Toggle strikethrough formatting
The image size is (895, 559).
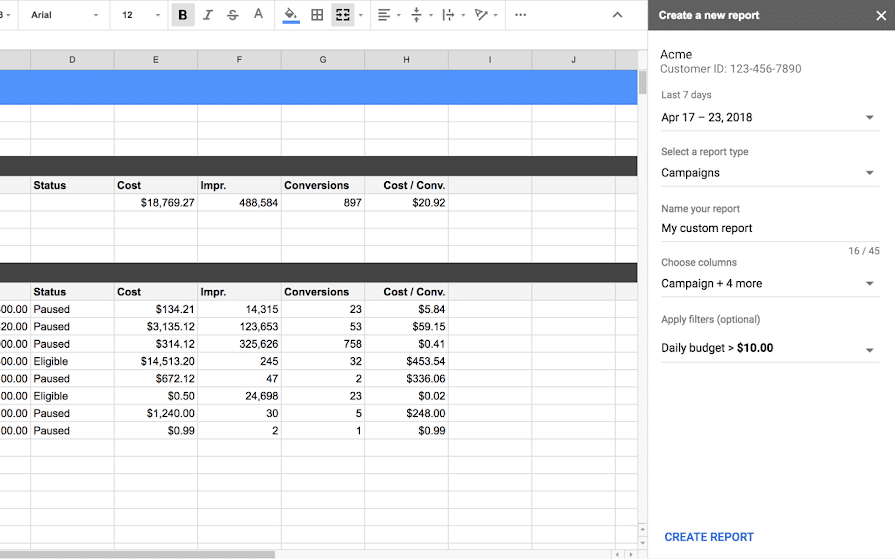[x=233, y=15]
